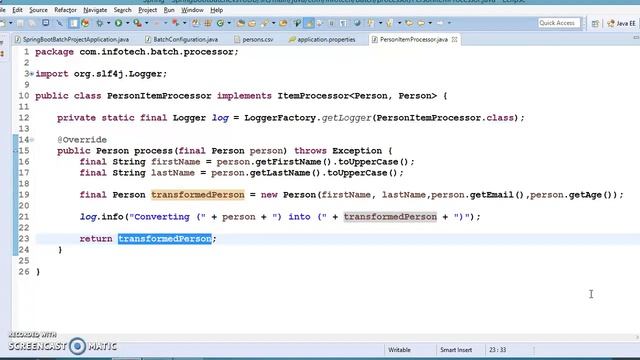Open the Navigate menu

(95, 10)
